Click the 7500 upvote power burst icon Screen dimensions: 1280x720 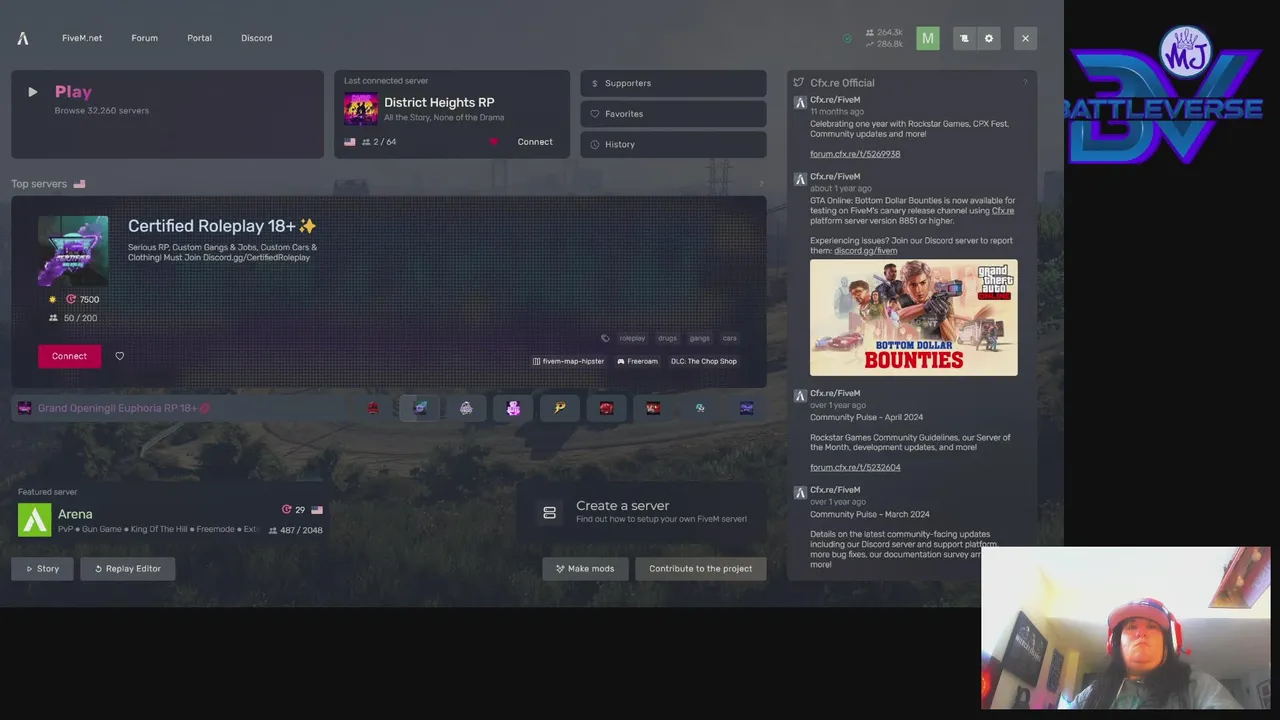click(x=71, y=299)
